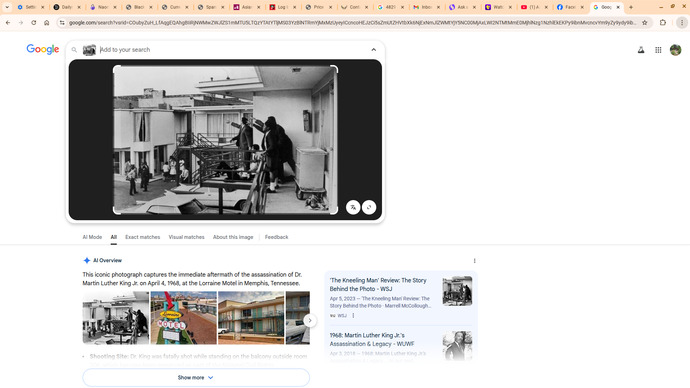Open the Extensions puzzle icon

[x=663, y=22]
